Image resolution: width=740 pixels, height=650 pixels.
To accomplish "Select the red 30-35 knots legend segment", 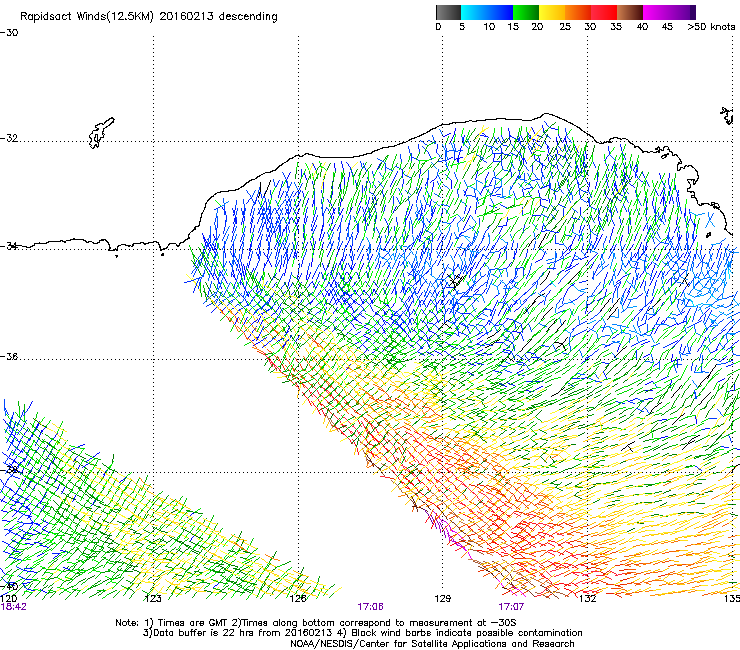I will tap(604, 12).
